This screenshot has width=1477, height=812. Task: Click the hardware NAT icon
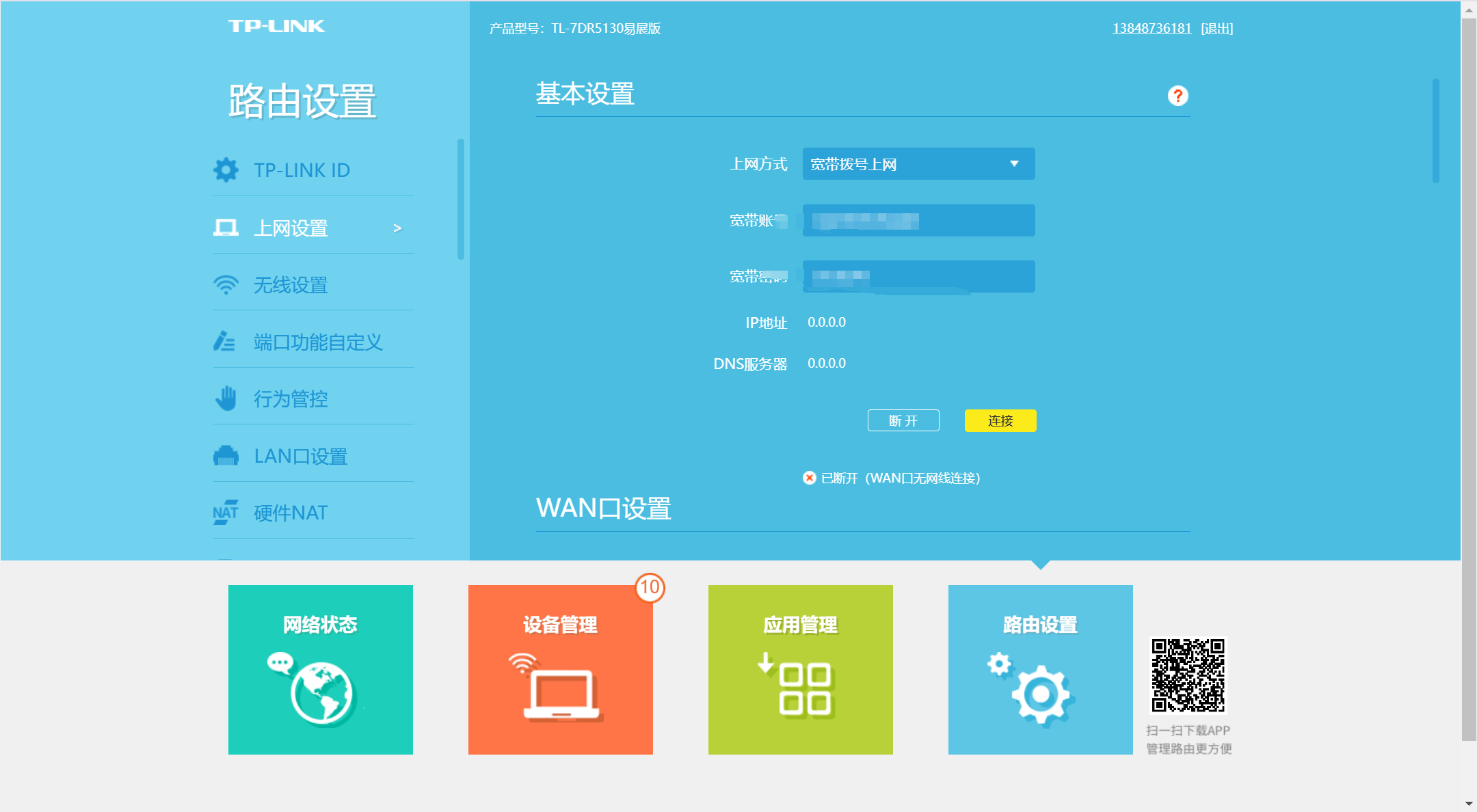click(x=226, y=513)
